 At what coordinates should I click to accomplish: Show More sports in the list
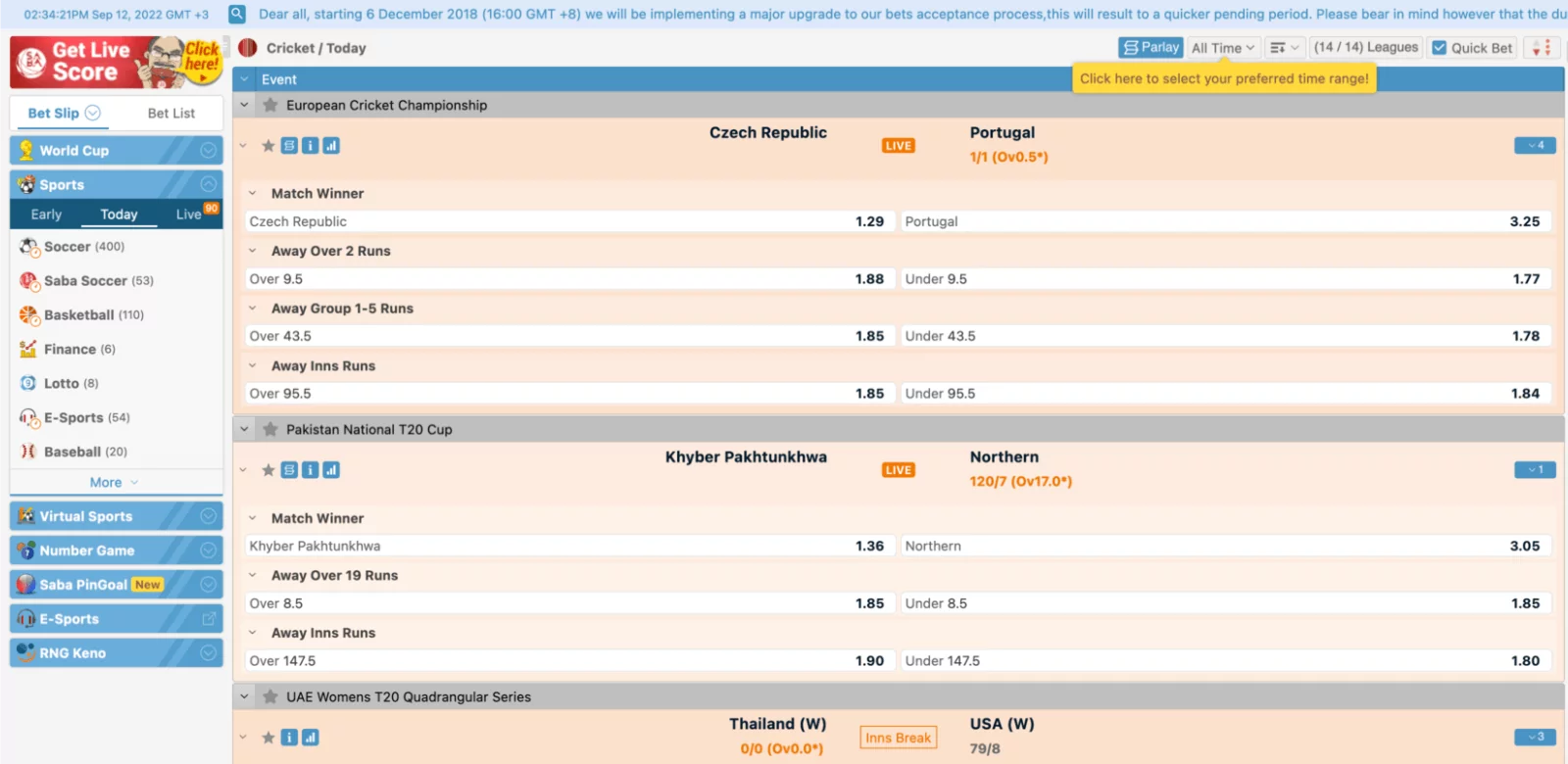pyautogui.click(x=114, y=483)
